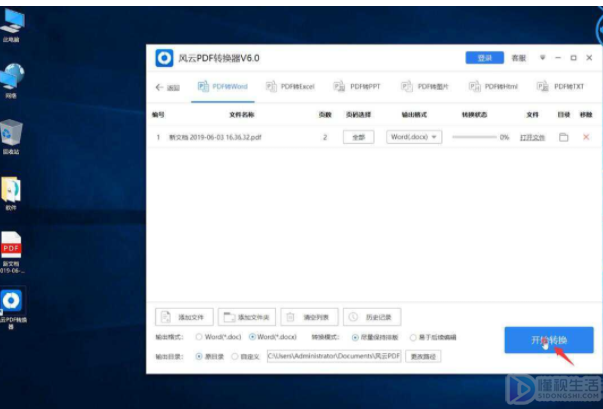The height and width of the screenshot is (409, 603).
Task: Open the Recycle Bin desktop icon
Action: (x=12, y=136)
